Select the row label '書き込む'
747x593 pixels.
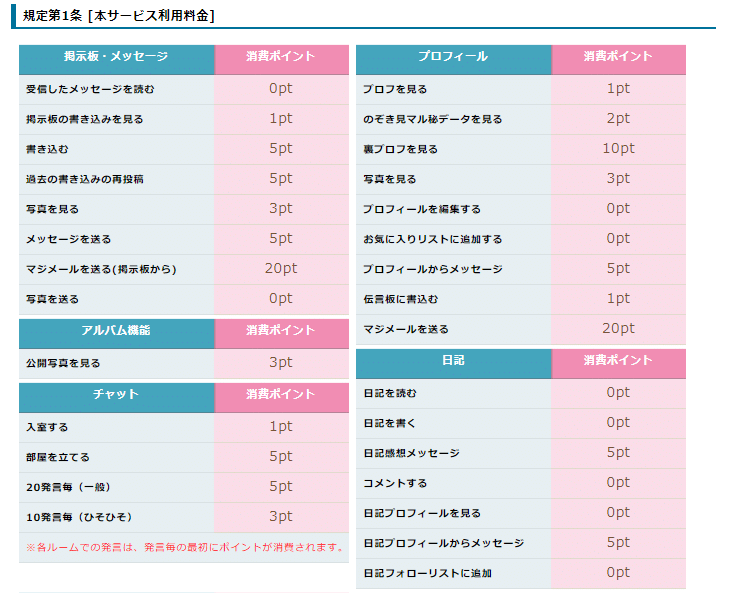tap(47, 149)
